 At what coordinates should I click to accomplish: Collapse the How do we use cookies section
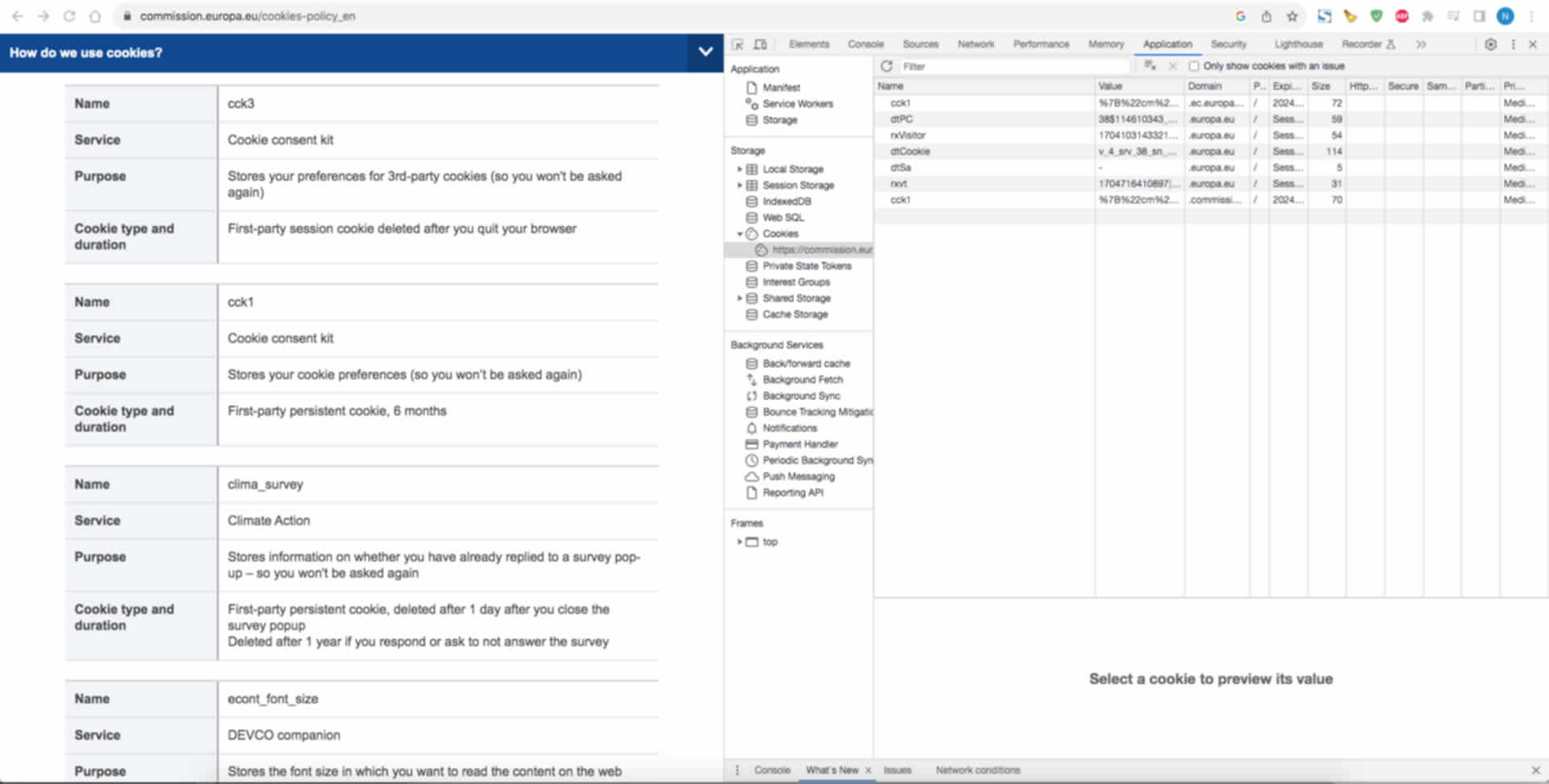tap(705, 52)
